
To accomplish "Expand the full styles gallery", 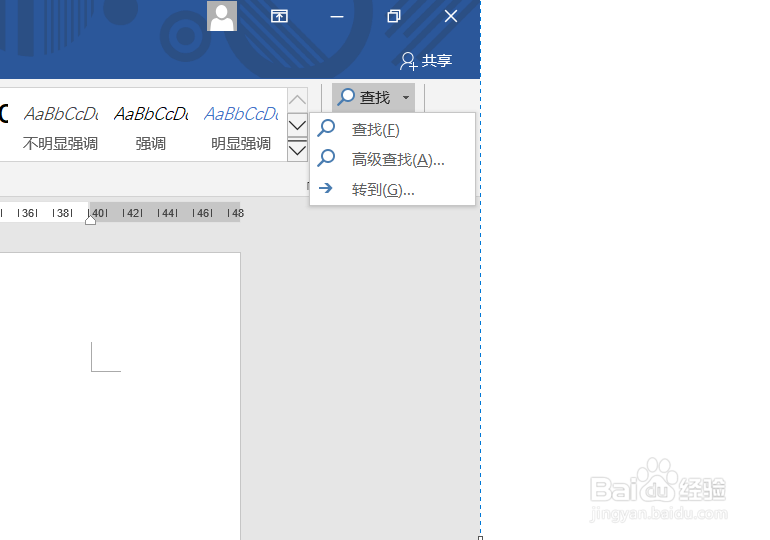I will tap(297, 150).
